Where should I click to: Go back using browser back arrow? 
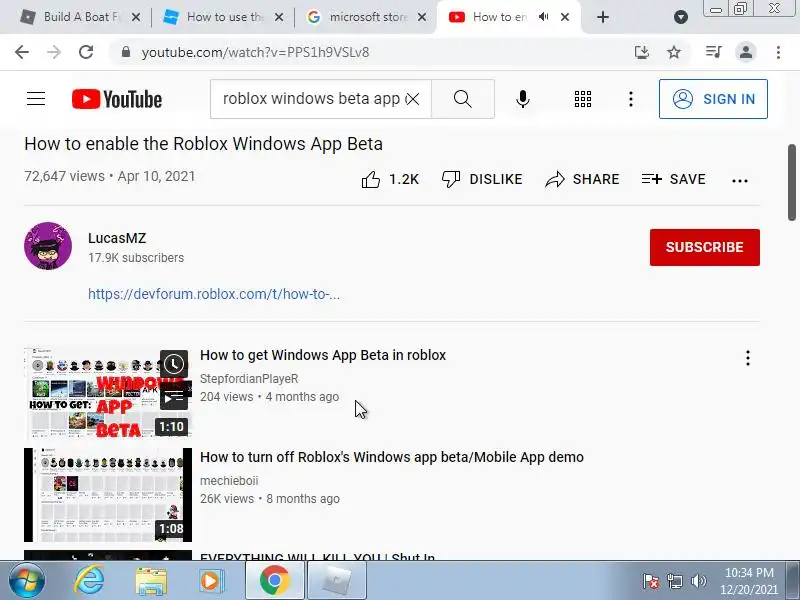click(22, 52)
